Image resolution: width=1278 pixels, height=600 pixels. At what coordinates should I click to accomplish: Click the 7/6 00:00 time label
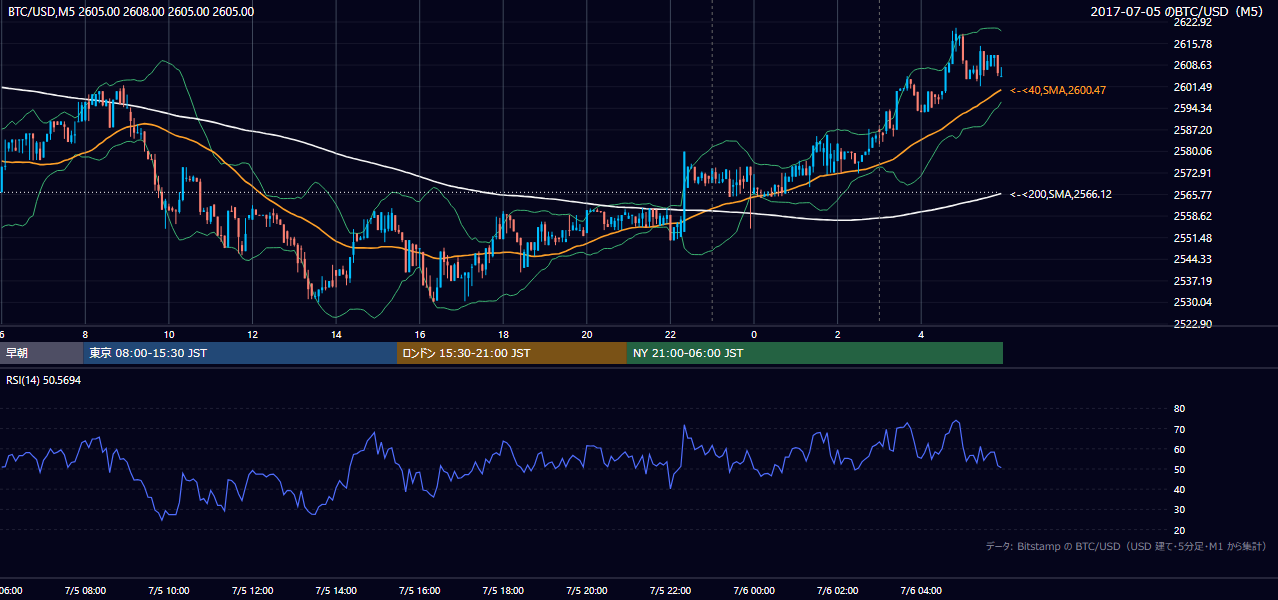coord(754,590)
